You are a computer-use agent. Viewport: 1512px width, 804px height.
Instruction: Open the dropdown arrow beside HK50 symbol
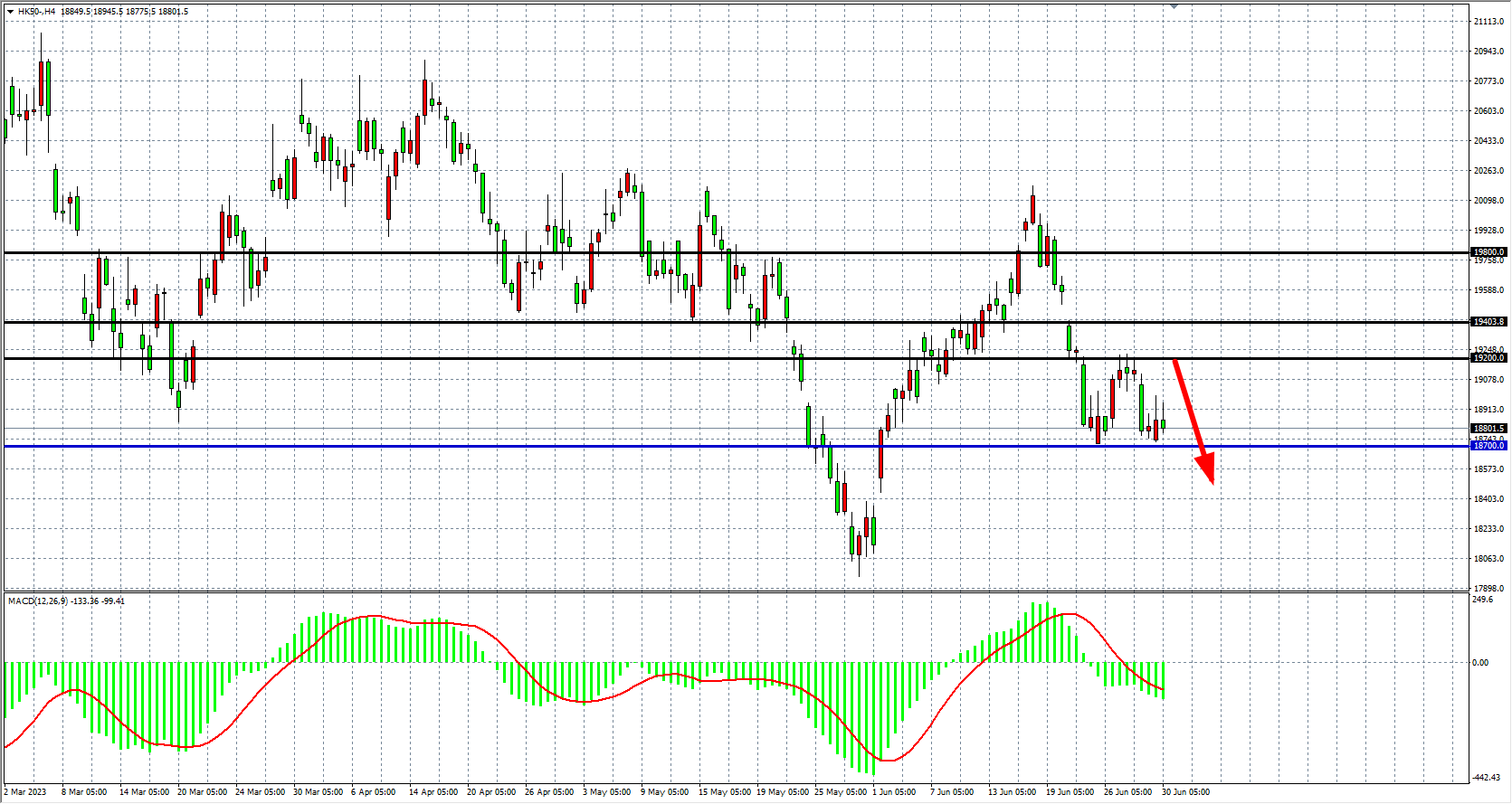click(x=10, y=12)
